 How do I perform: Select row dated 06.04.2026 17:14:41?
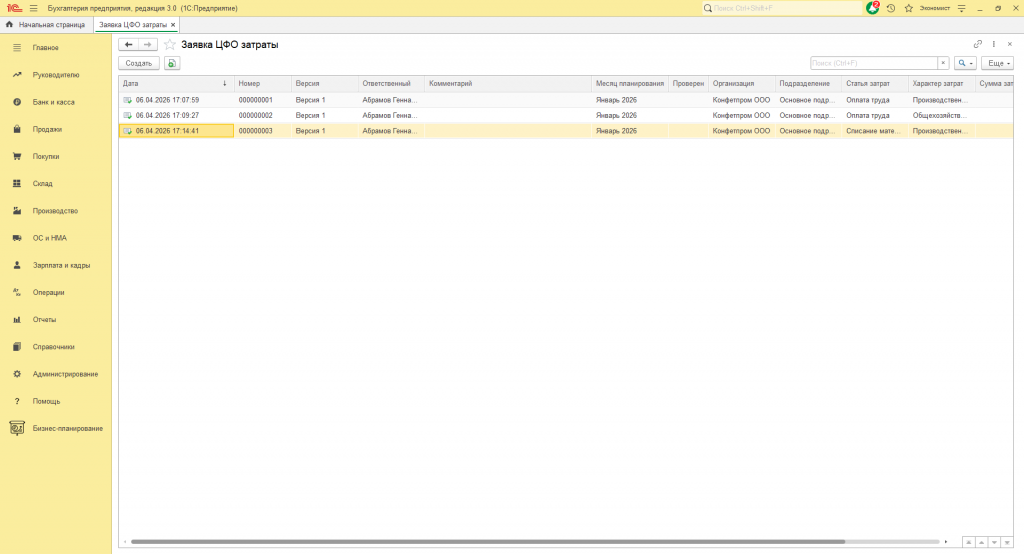[x=566, y=131]
